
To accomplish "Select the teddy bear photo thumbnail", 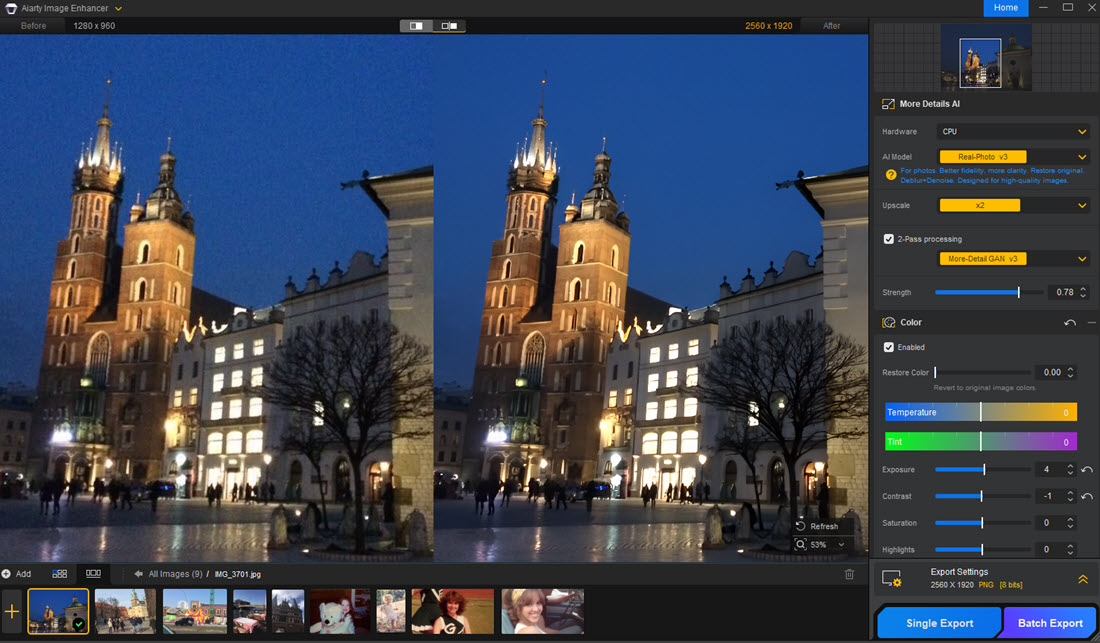I will pyautogui.click(x=340, y=611).
